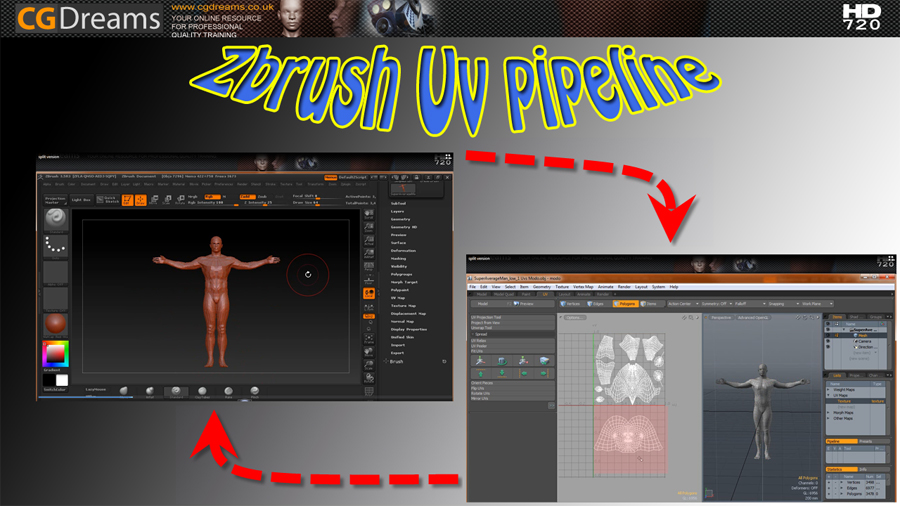Click the UV move tool icon in Modo
900x506 pixels.
pyautogui.click(x=481, y=360)
